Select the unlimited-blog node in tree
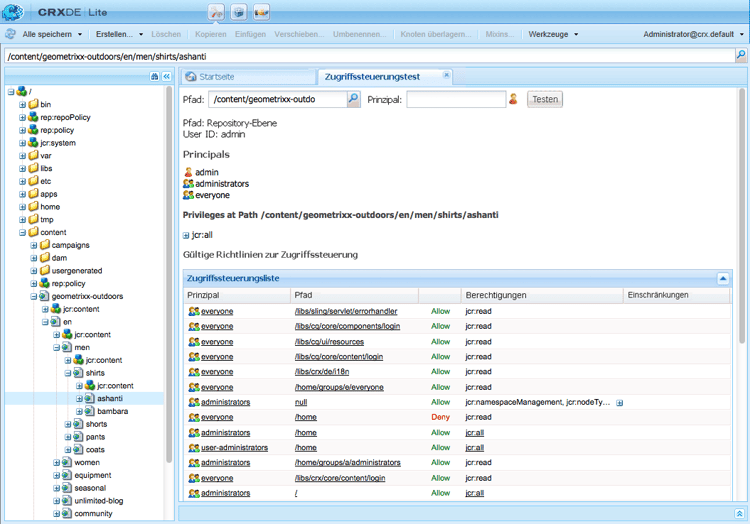This screenshot has height=524, width=750. pyautogui.click(x=99, y=501)
